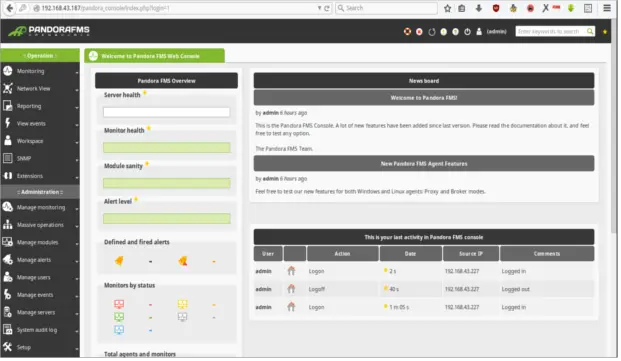The width and height of the screenshot is (621, 361).
Task: Click the lifebuoy help icon in header
Action: click(407, 32)
